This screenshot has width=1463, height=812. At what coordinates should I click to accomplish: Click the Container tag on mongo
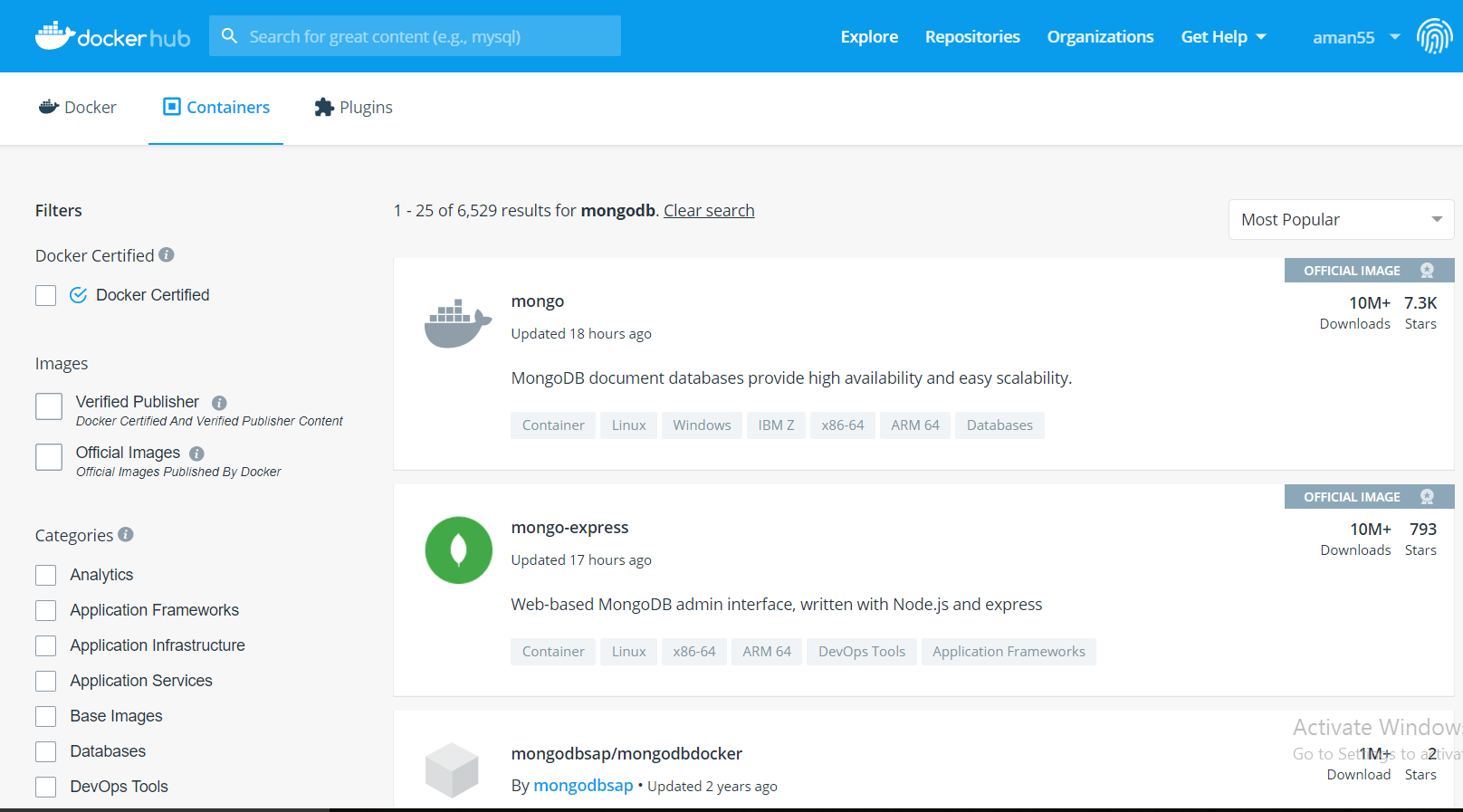[x=553, y=425]
